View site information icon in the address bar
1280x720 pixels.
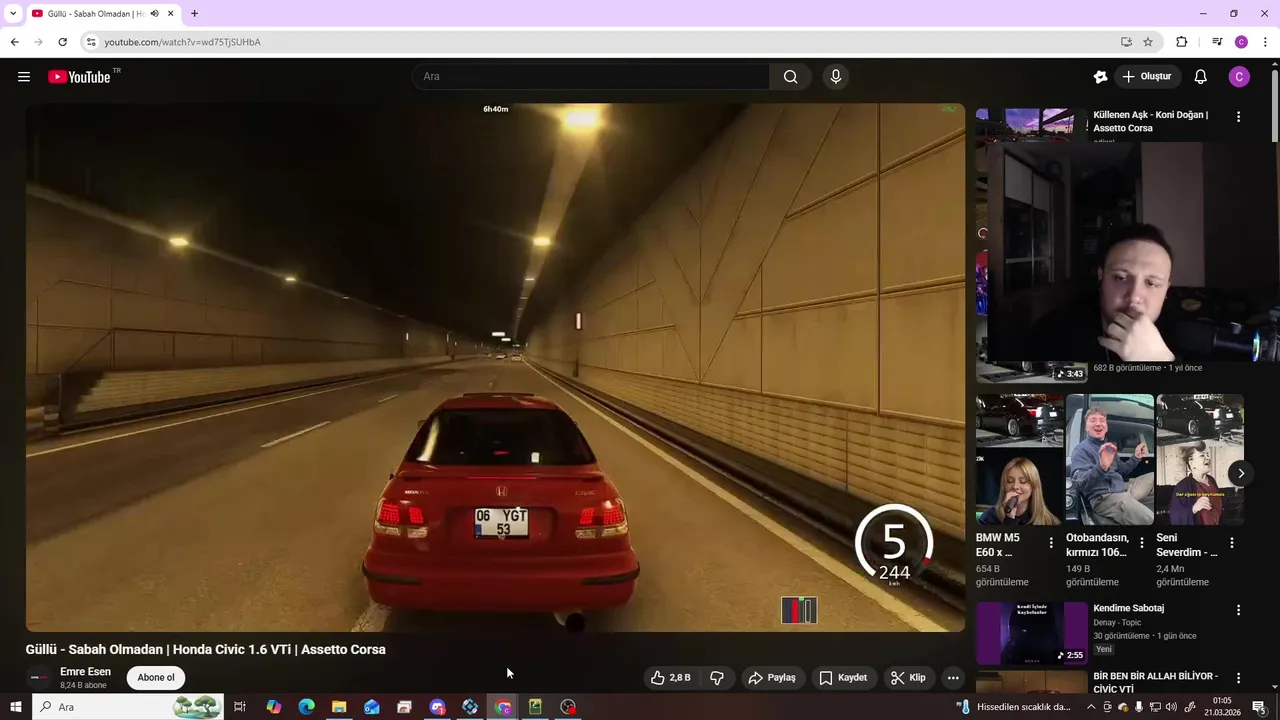click(x=91, y=42)
